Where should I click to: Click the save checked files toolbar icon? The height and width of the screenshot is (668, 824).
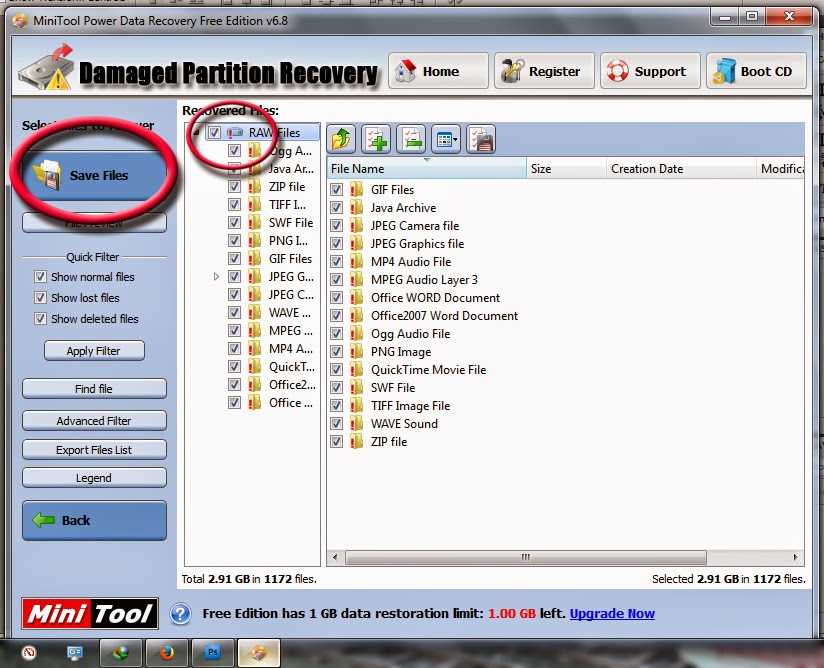(x=481, y=139)
